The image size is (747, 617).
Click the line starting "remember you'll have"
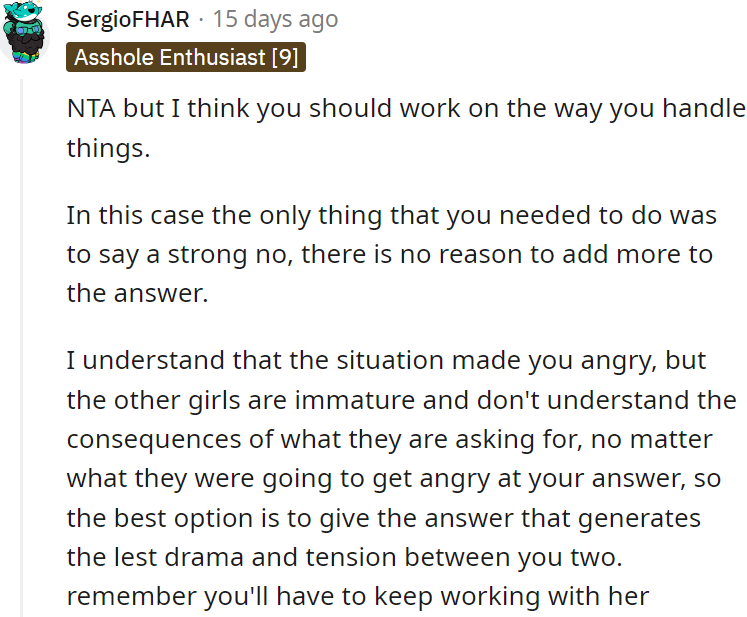(x=357, y=594)
